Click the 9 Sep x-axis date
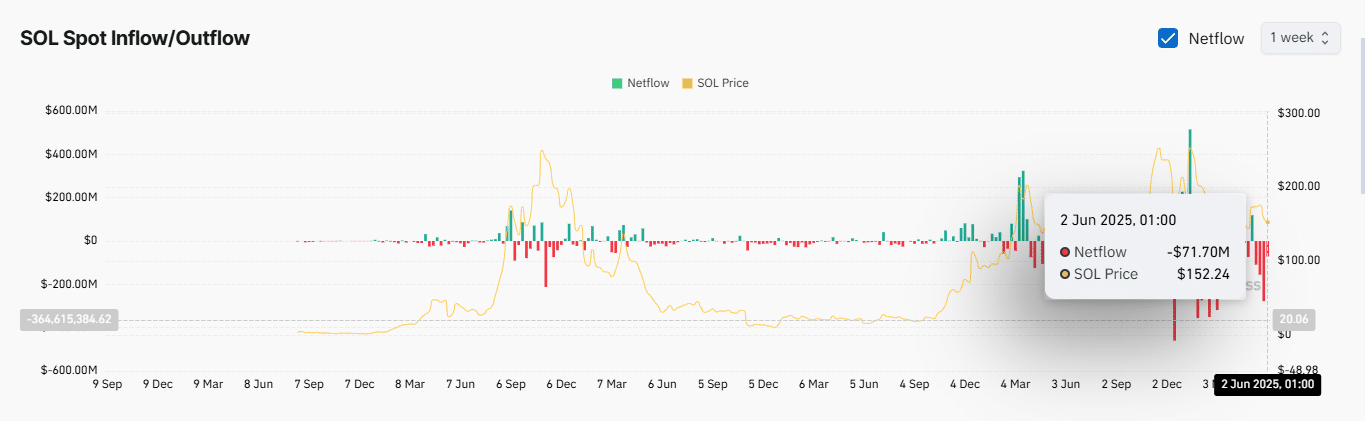 point(107,384)
